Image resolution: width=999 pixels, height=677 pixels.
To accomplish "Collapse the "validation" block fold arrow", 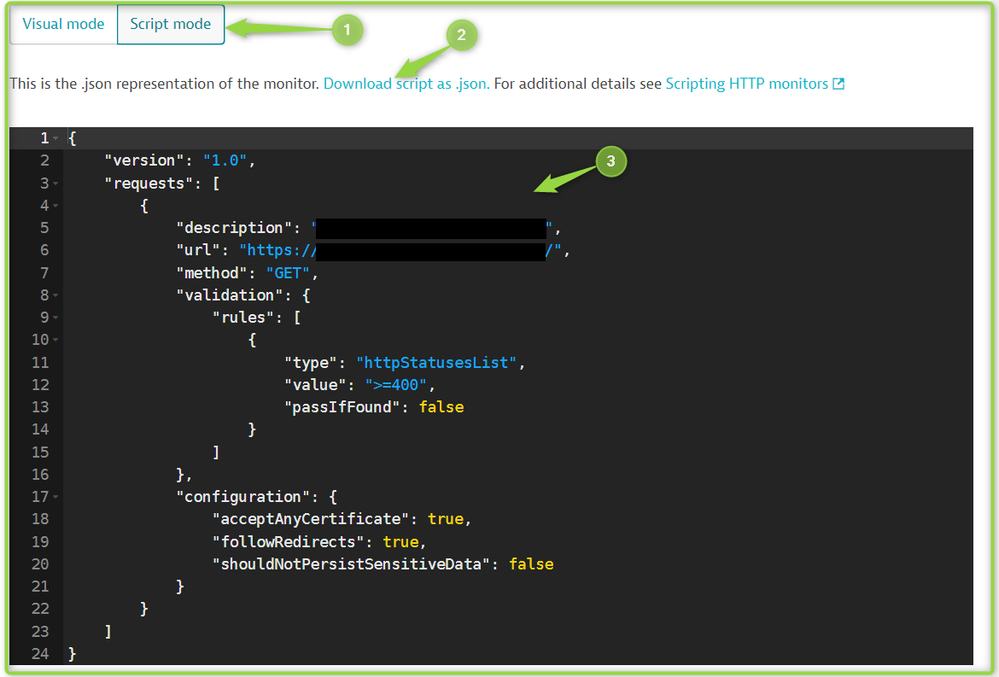I will pyautogui.click(x=56, y=296).
